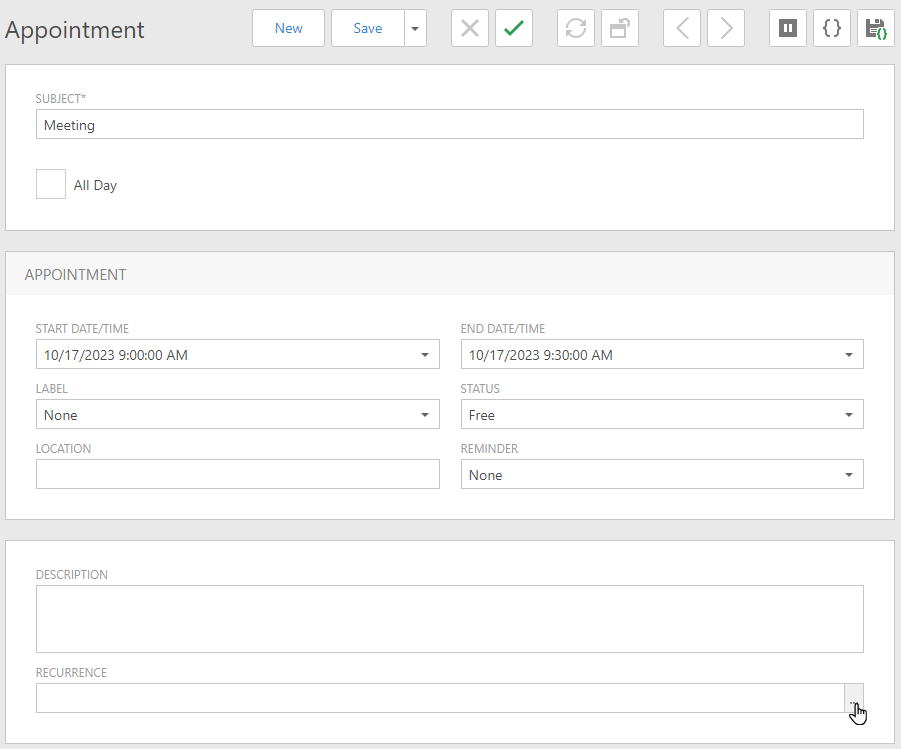Screen dimensions: 901x749
Task: Click the Description text area
Action: click(x=449, y=619)
